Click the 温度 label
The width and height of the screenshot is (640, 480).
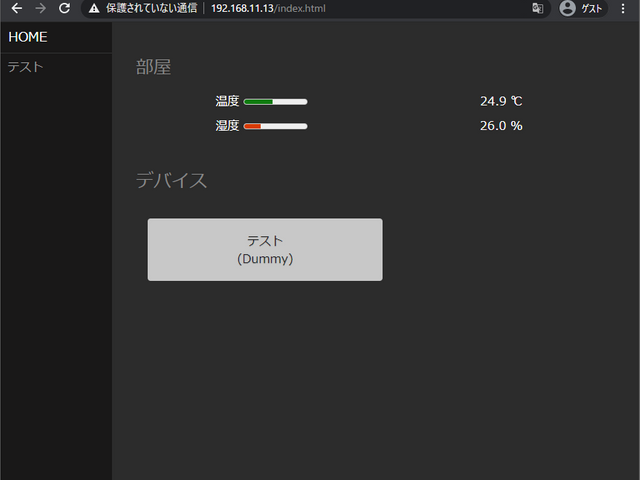227,101
